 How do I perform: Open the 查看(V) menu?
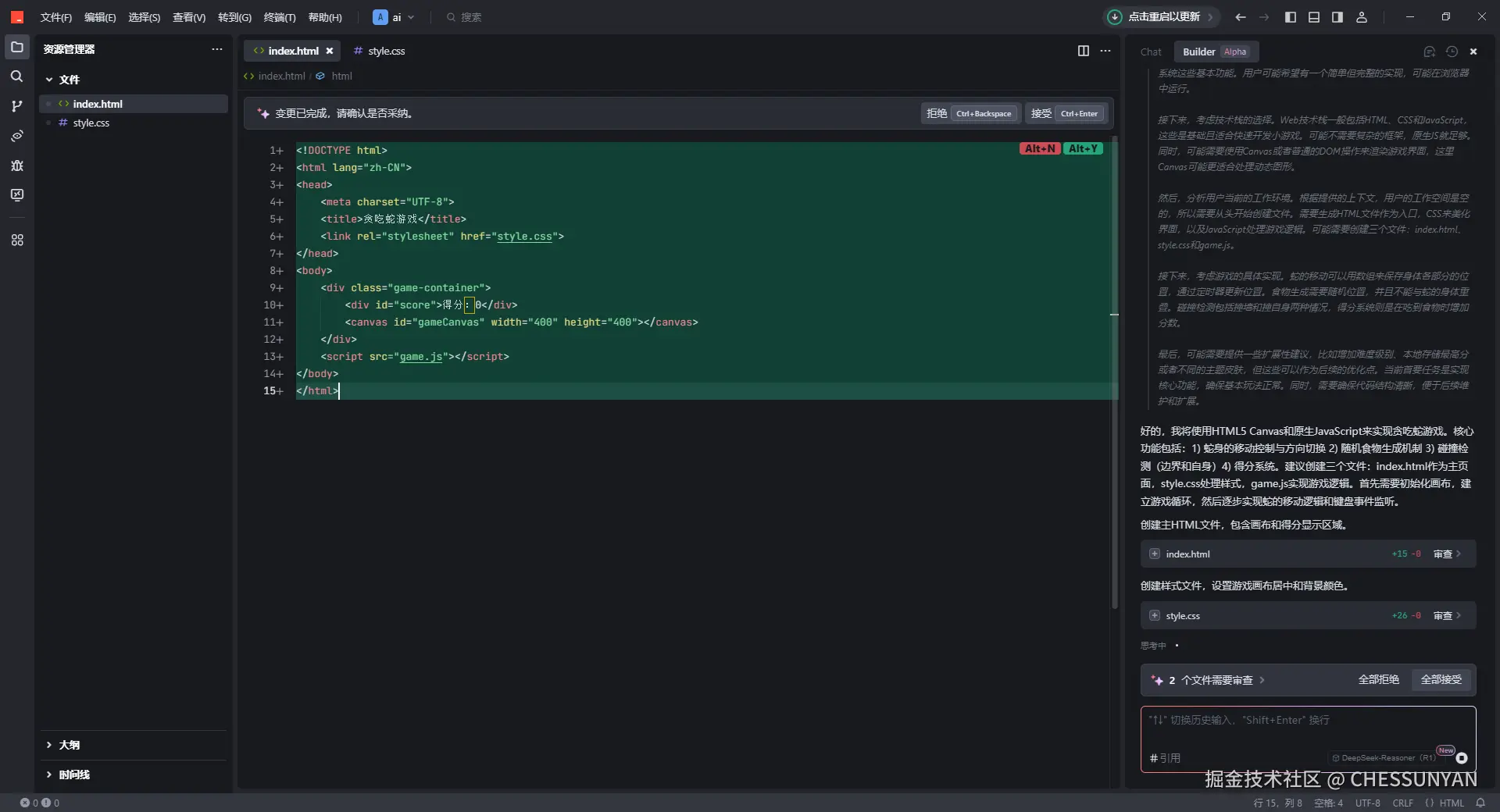(x=189, y=17)
